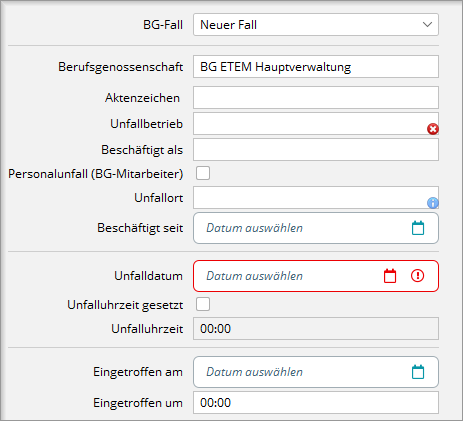The height and width of the screenshot is (421, 463).
Task: Toggle Unfalluhrzeit gesetzt checkbox
Action: point(203,304)
